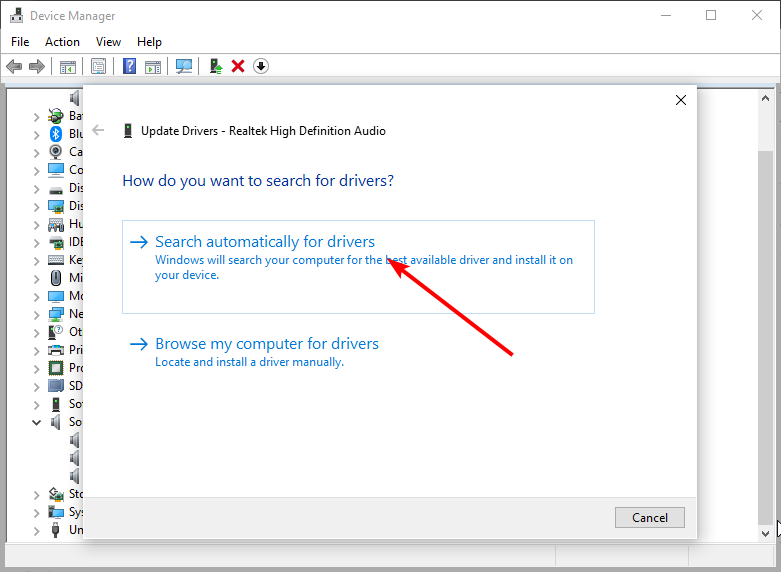Click the Back arrow toolbar icon
This screenshot has width=781, height=572.
click(x=14, y=66)
